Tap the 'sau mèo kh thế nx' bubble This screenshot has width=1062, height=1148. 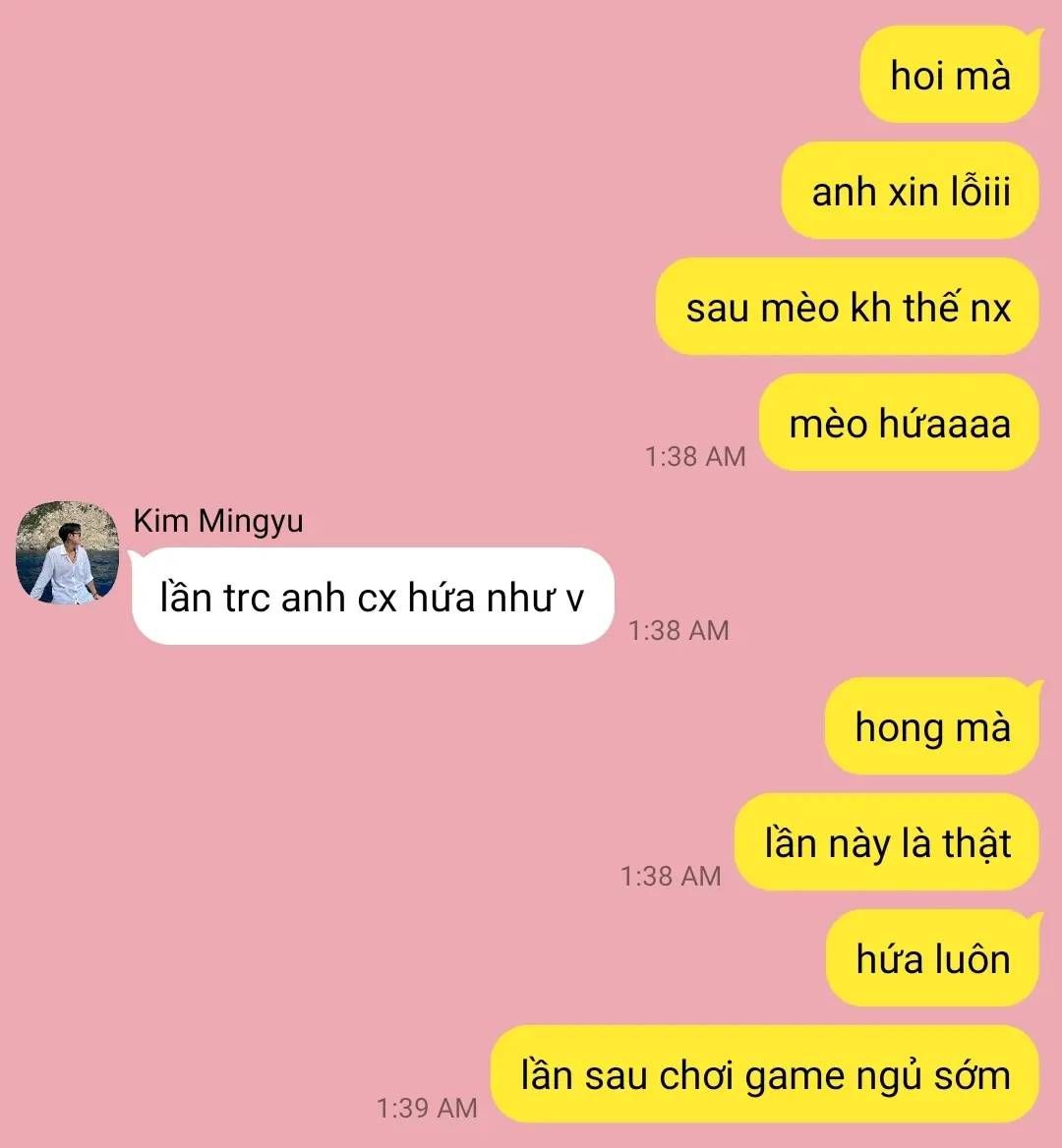tap(848, 307)
